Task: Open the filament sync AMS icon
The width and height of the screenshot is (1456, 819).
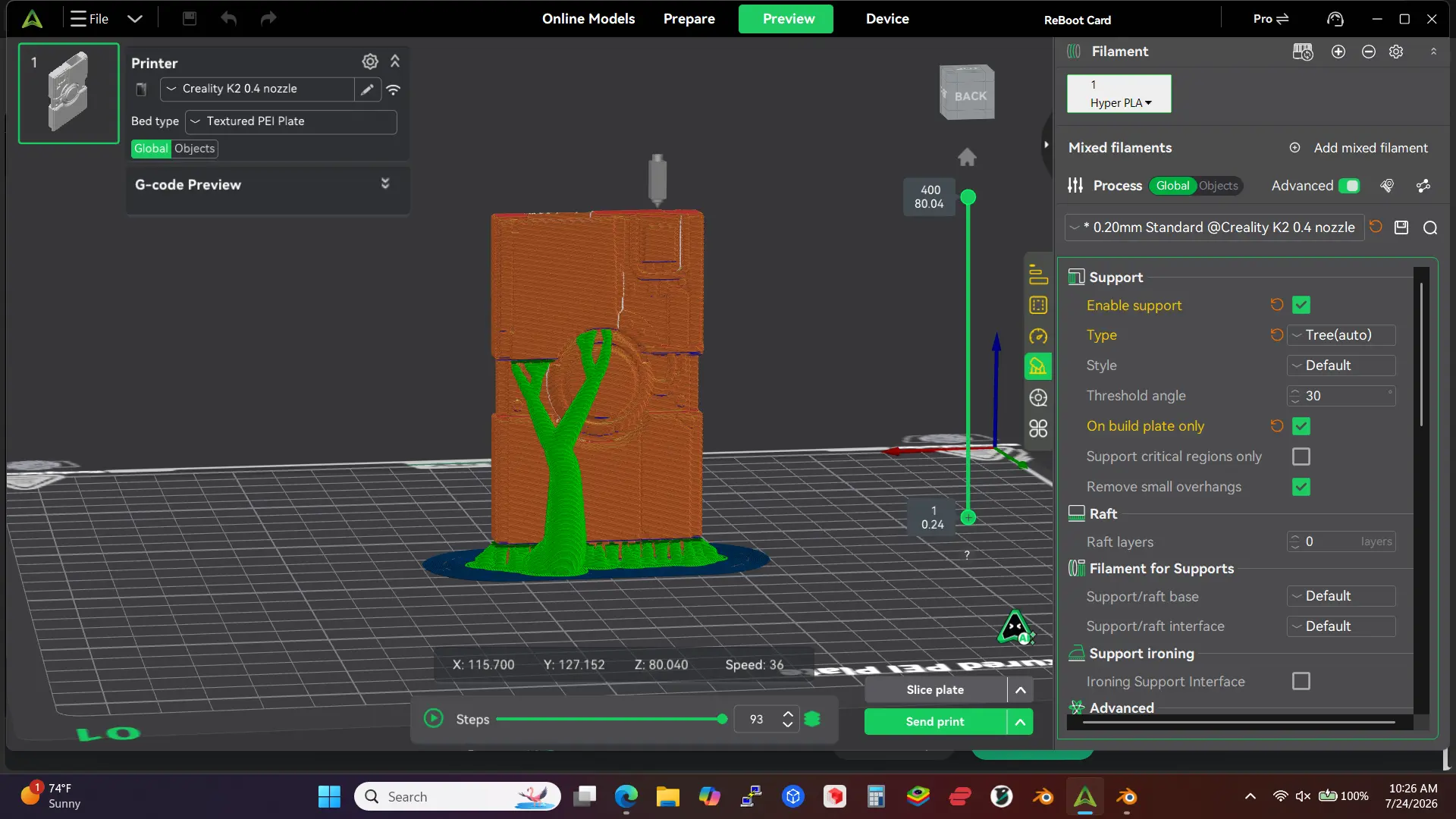Action: (x=1303, y=52)
